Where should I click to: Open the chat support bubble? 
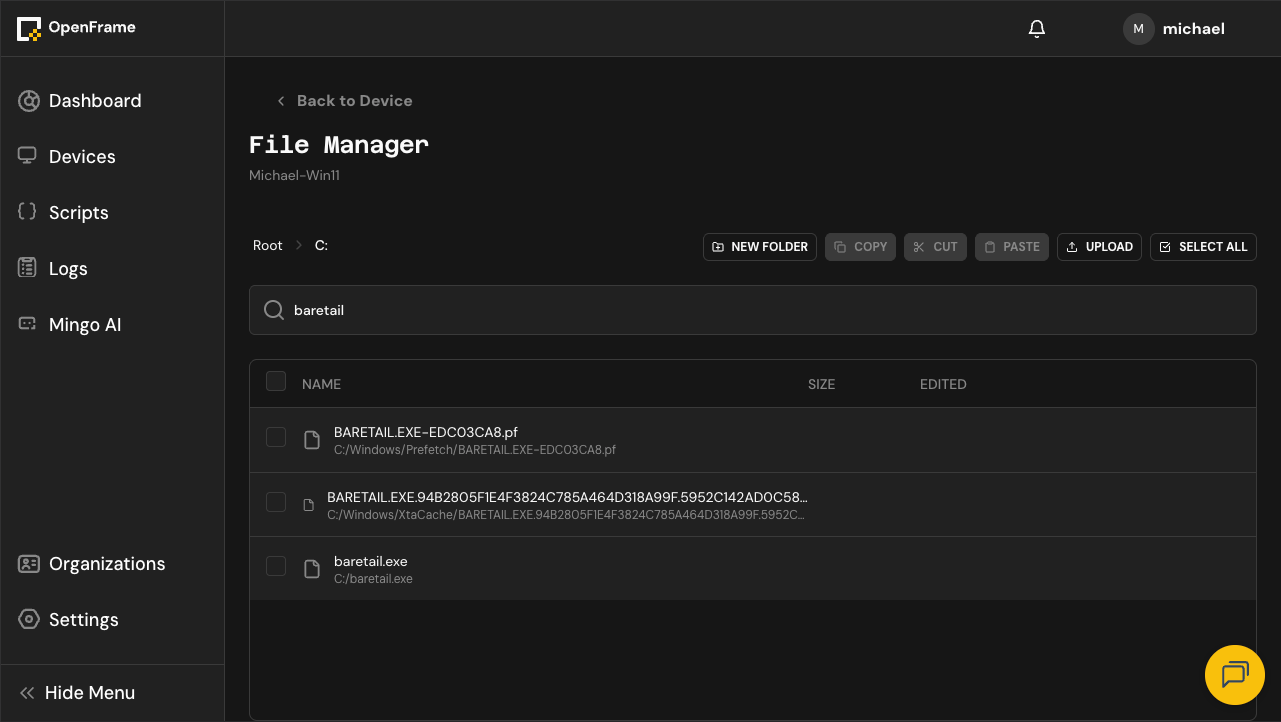pos(1235,675)
